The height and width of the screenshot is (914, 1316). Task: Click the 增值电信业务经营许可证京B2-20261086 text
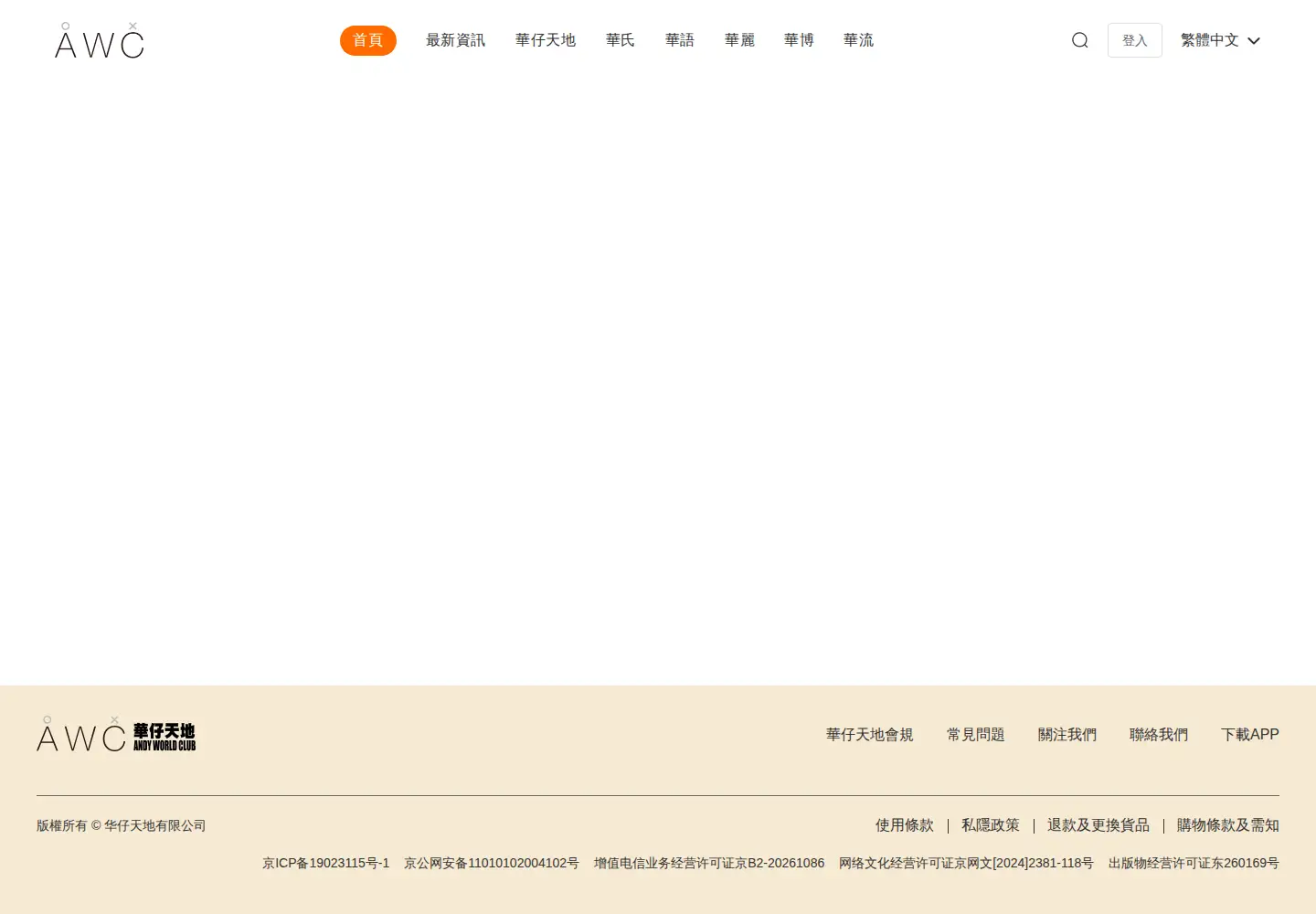click(709, 863)
